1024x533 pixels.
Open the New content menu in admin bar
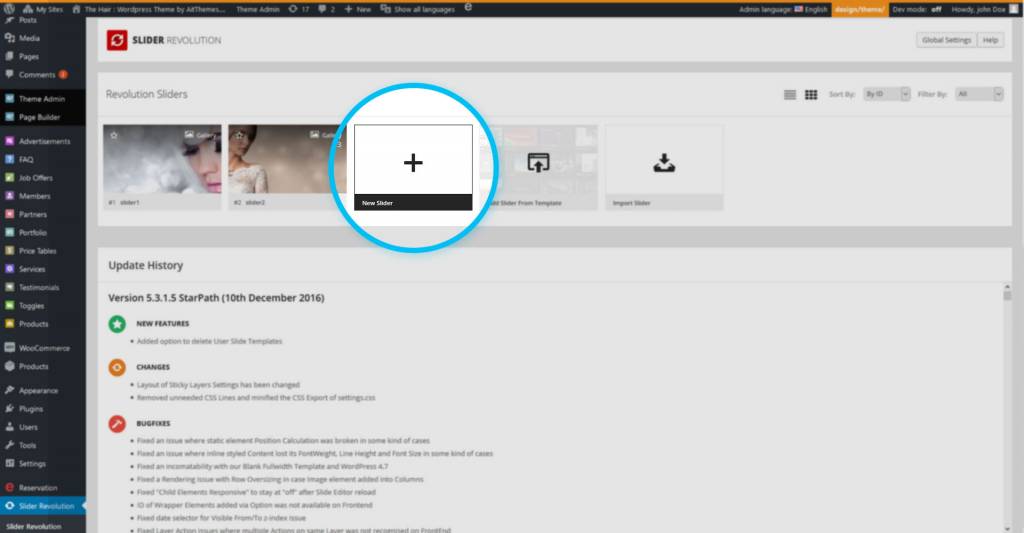pyautogui.click(x=357, y=9)
